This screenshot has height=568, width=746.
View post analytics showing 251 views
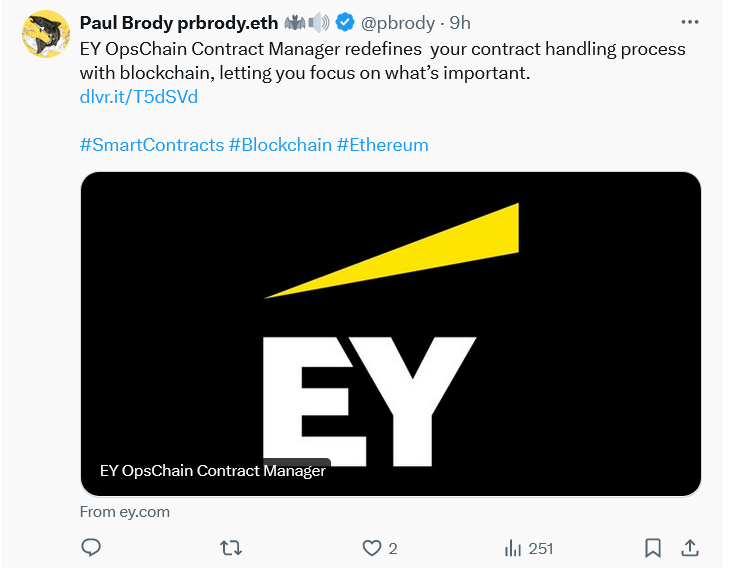point(529,548)
